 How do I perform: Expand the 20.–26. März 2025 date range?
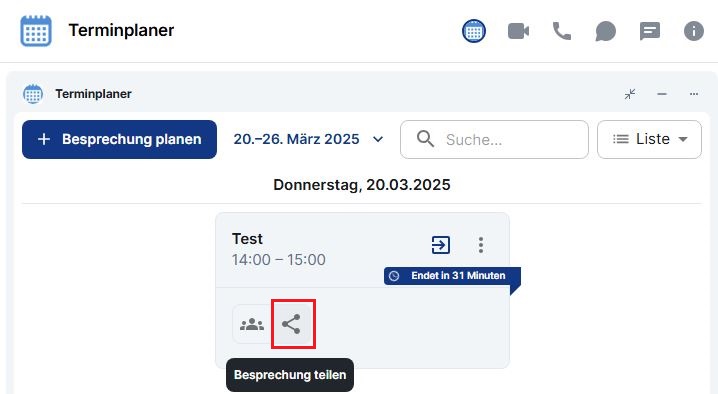coord(308,139)
